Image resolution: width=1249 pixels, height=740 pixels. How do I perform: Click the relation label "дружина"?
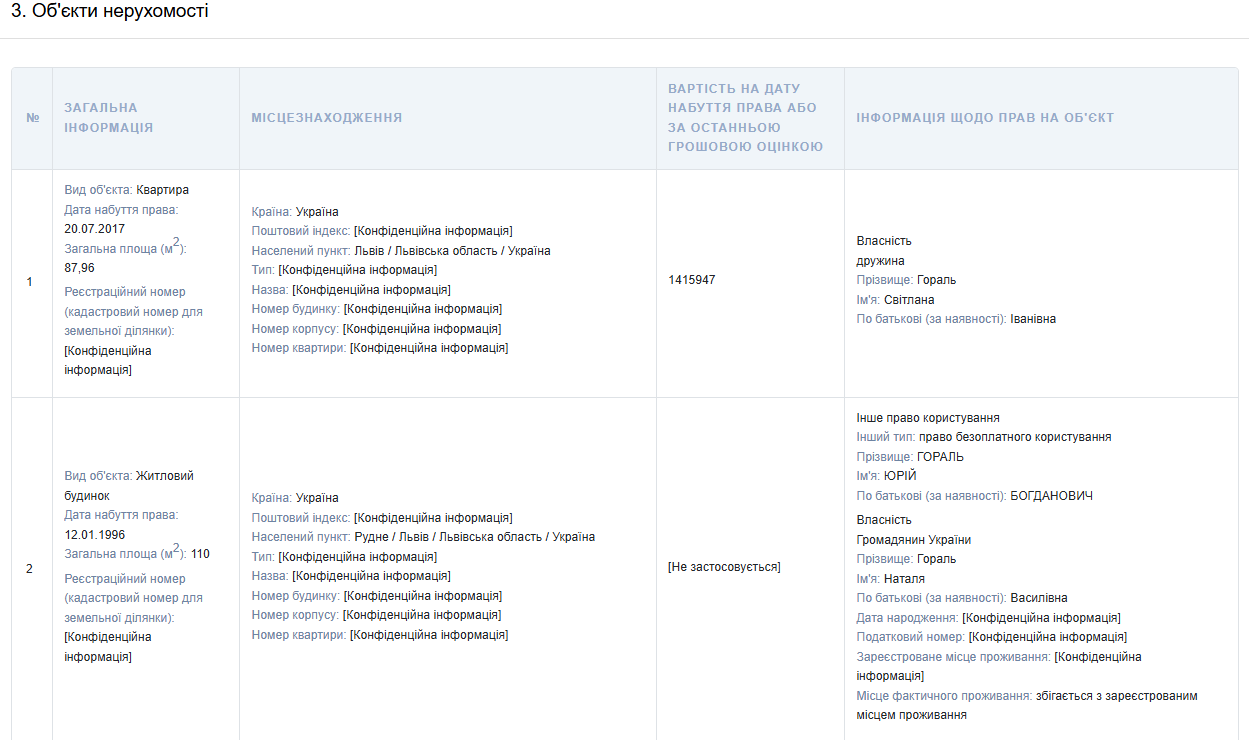pyautogui.click(x=880, y=261)
